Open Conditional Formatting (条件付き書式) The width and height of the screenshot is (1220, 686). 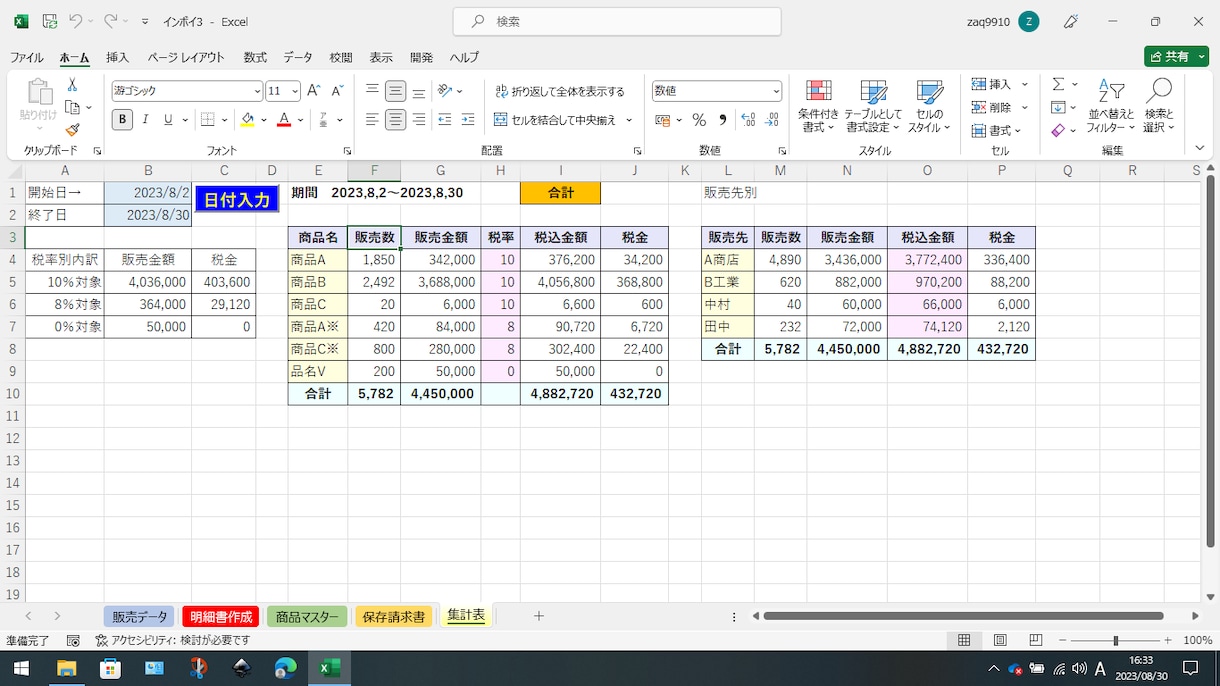pyautogui.click(x=819, y=107)
